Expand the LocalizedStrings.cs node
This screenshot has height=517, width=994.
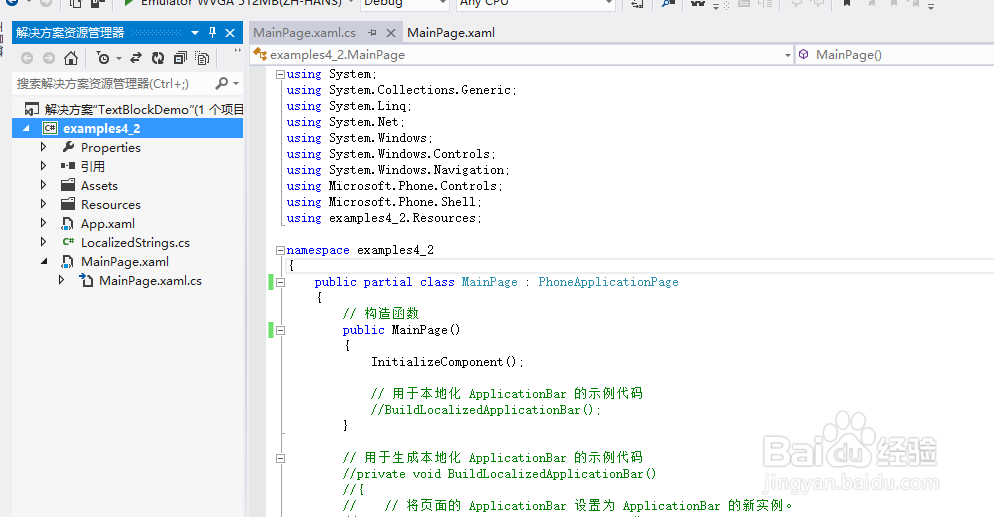(x=43, y=242)
